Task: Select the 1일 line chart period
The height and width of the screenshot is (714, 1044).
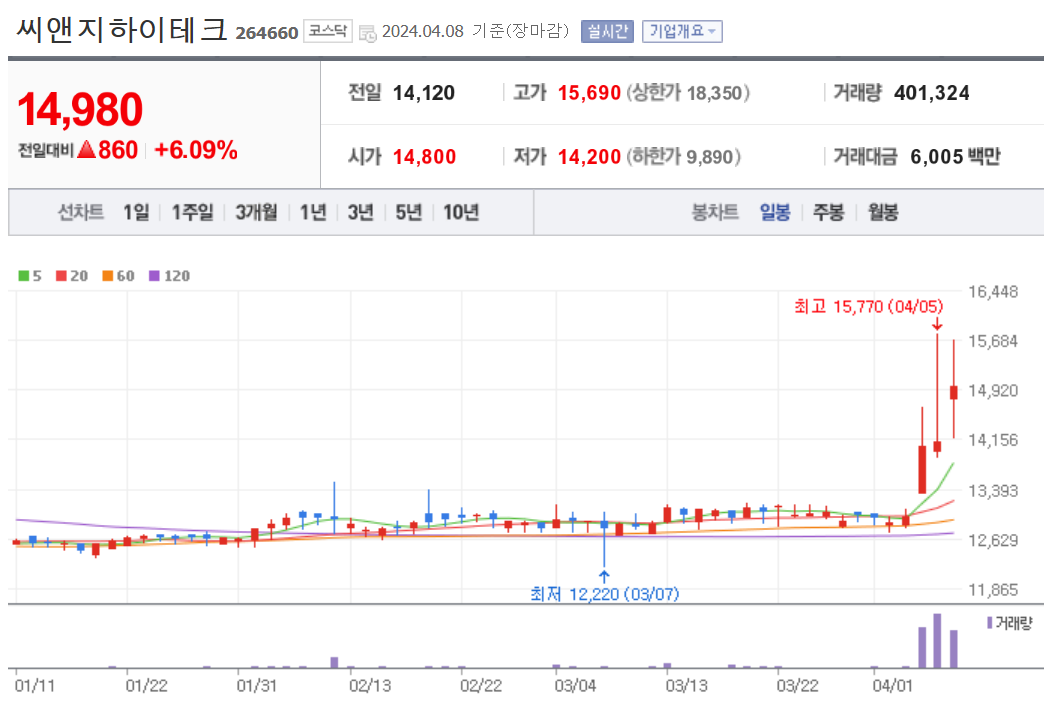Action: click(136, 212)
